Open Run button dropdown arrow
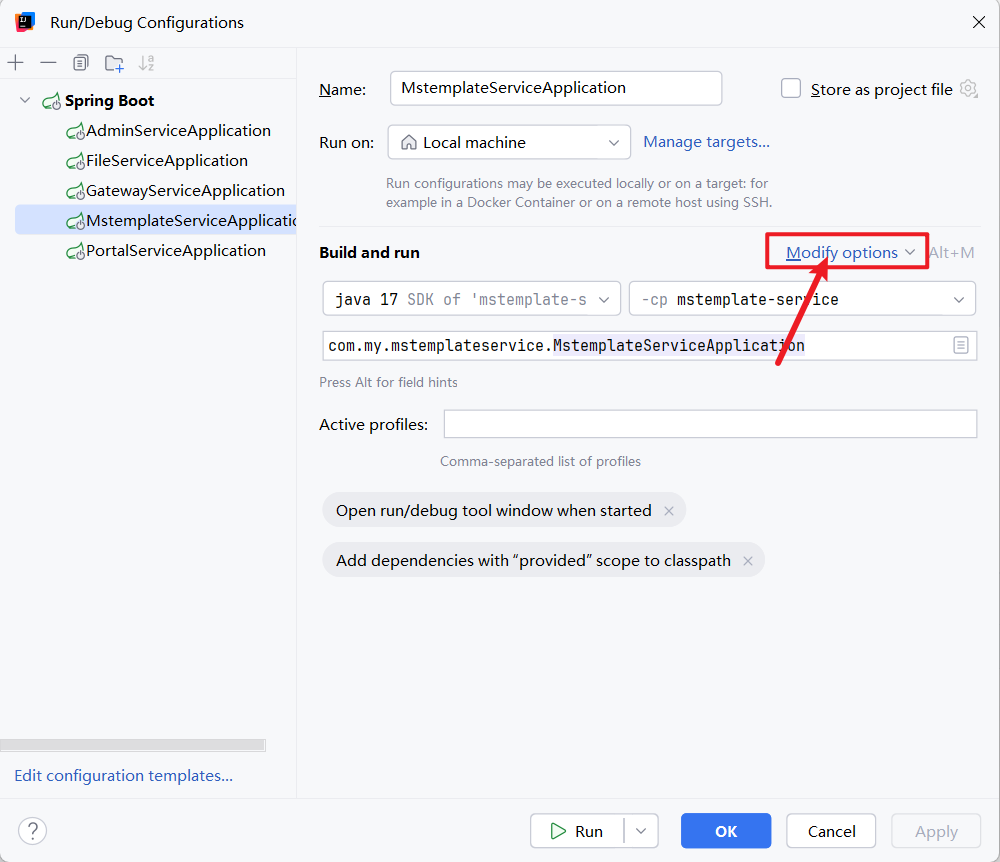The image size is (1000, 862). pyautogui.click(x=641, y=831)
